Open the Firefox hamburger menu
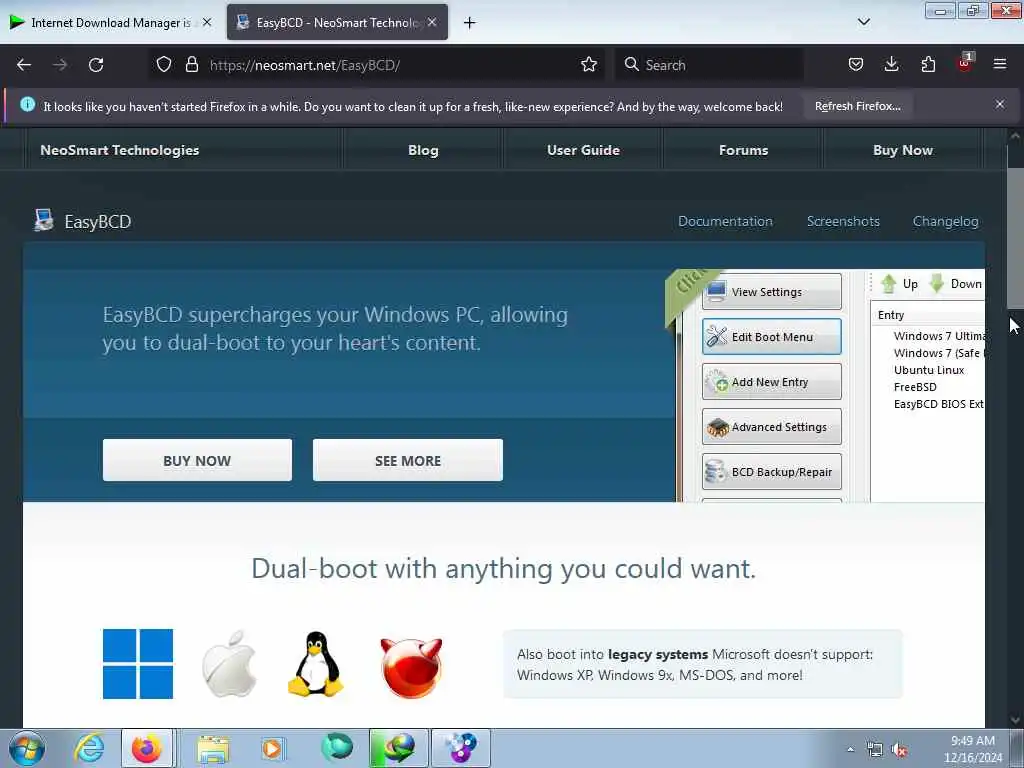 point(1000,64)
